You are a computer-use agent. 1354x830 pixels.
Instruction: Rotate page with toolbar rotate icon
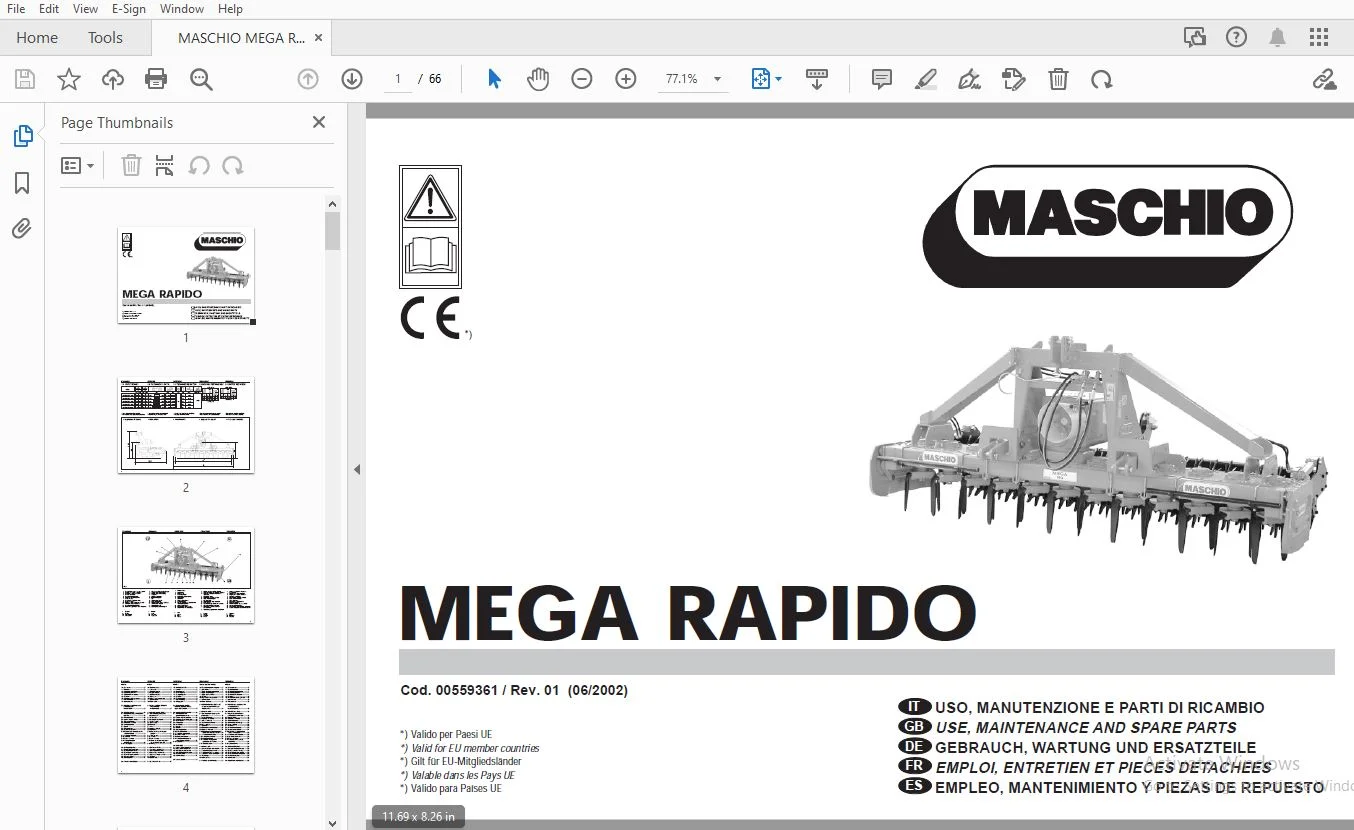pos(1102,79)
